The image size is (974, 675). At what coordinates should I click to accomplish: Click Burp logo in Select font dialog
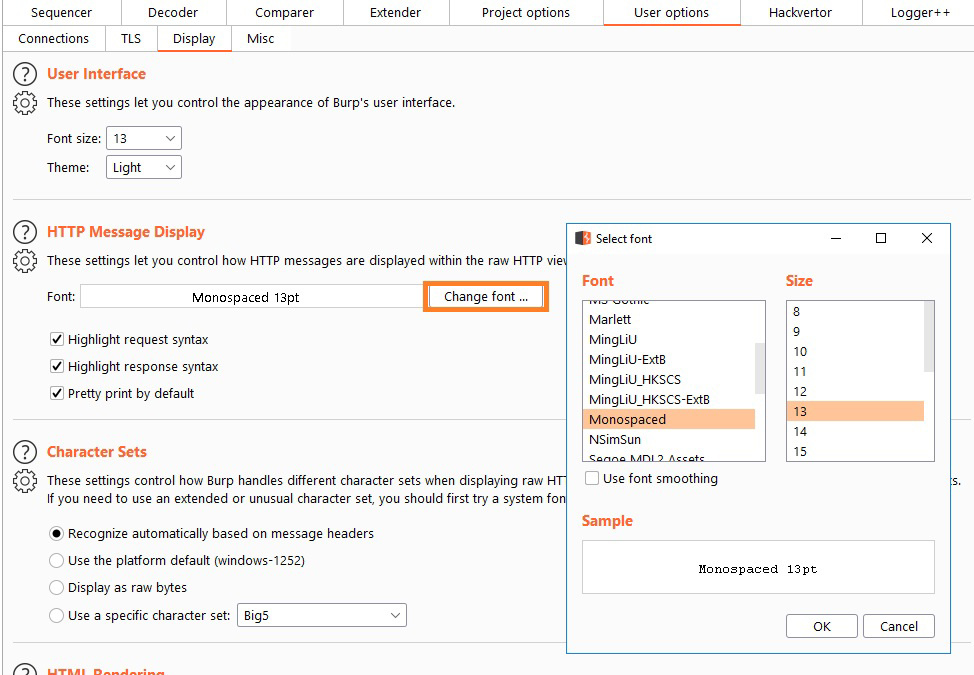[x=583, y=238]
